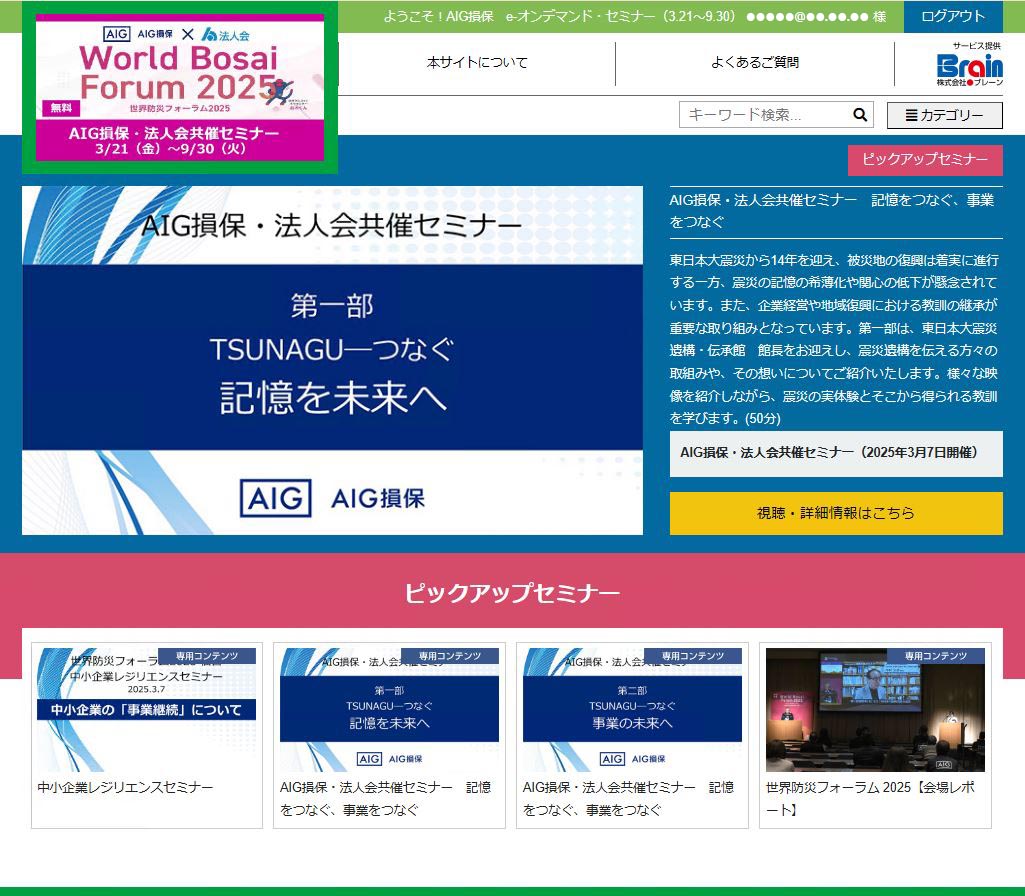Open the 本サイトについて menu item
Screen dimensions: 1025x896
477,63
